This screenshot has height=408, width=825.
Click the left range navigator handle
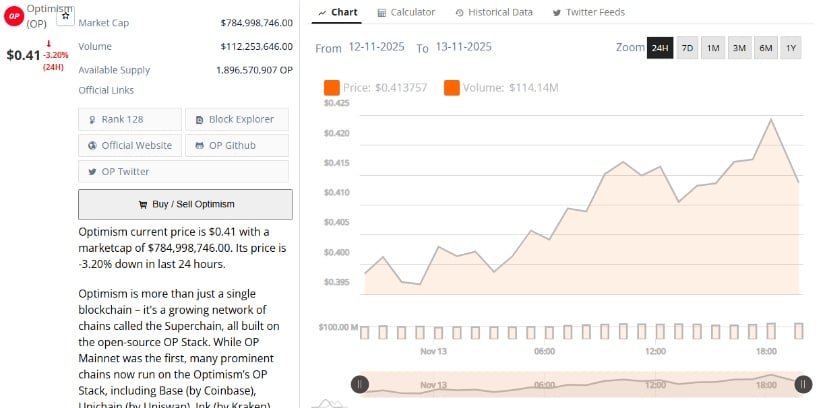point(359,384)
